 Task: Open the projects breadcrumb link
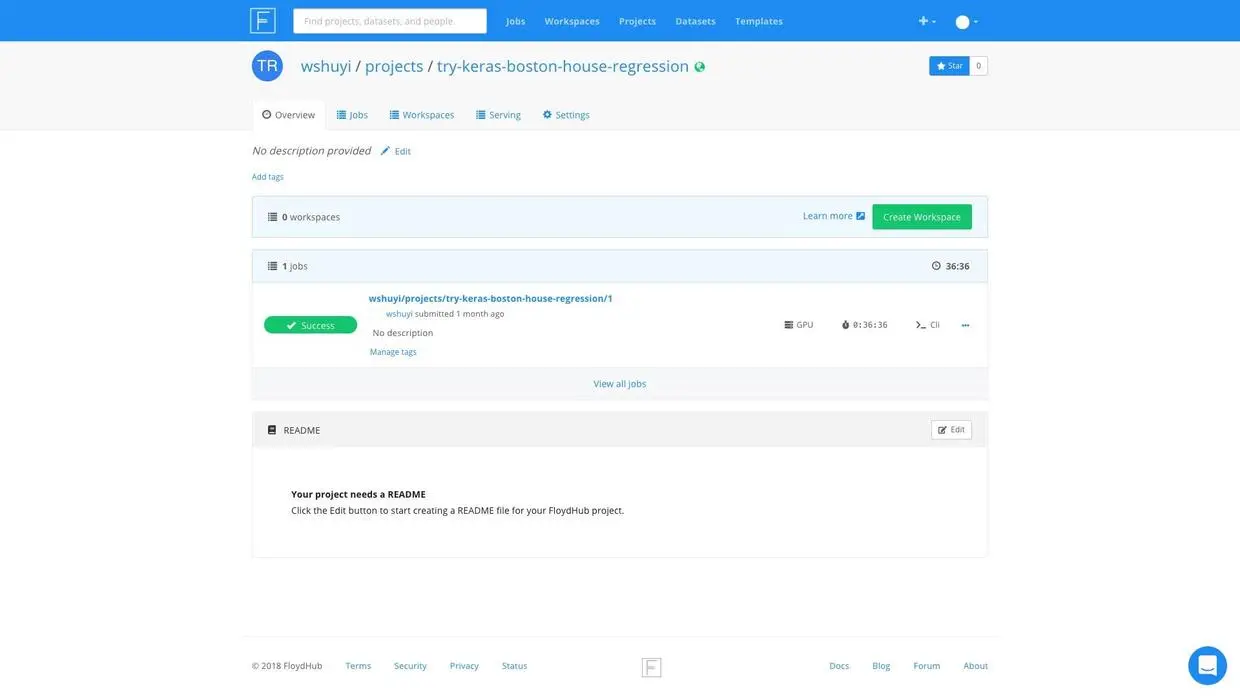[x=394, y=66]
